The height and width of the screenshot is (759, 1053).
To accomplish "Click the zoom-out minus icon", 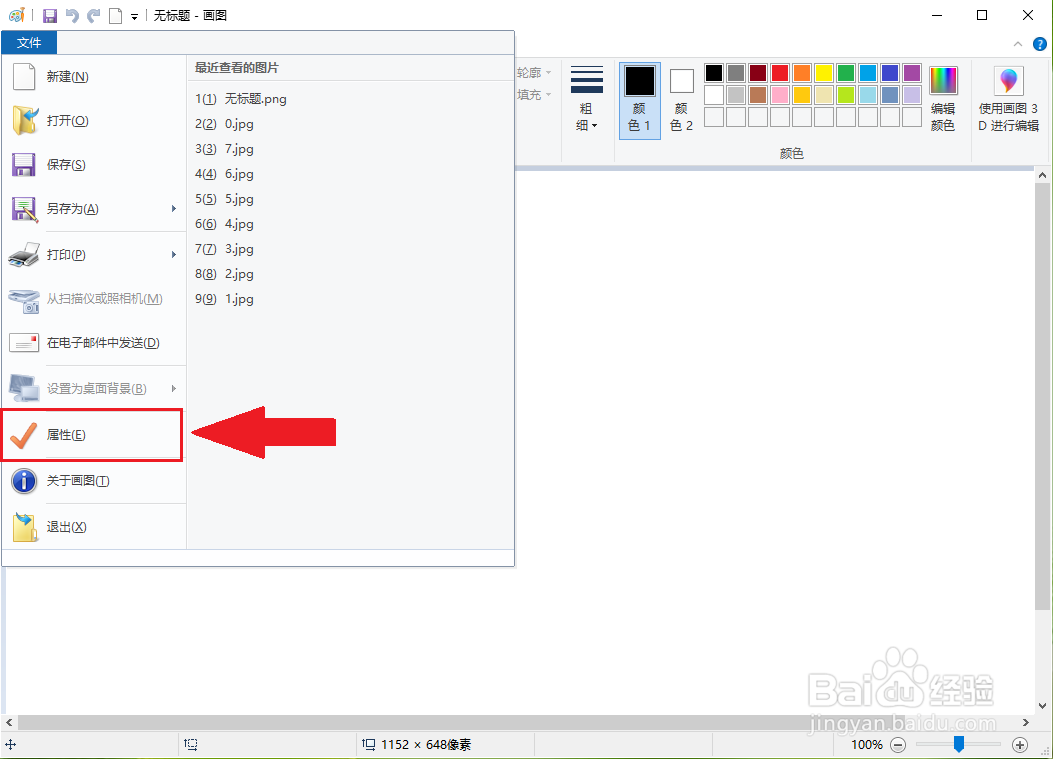I will pyautogui.click(x=897, y=744).
